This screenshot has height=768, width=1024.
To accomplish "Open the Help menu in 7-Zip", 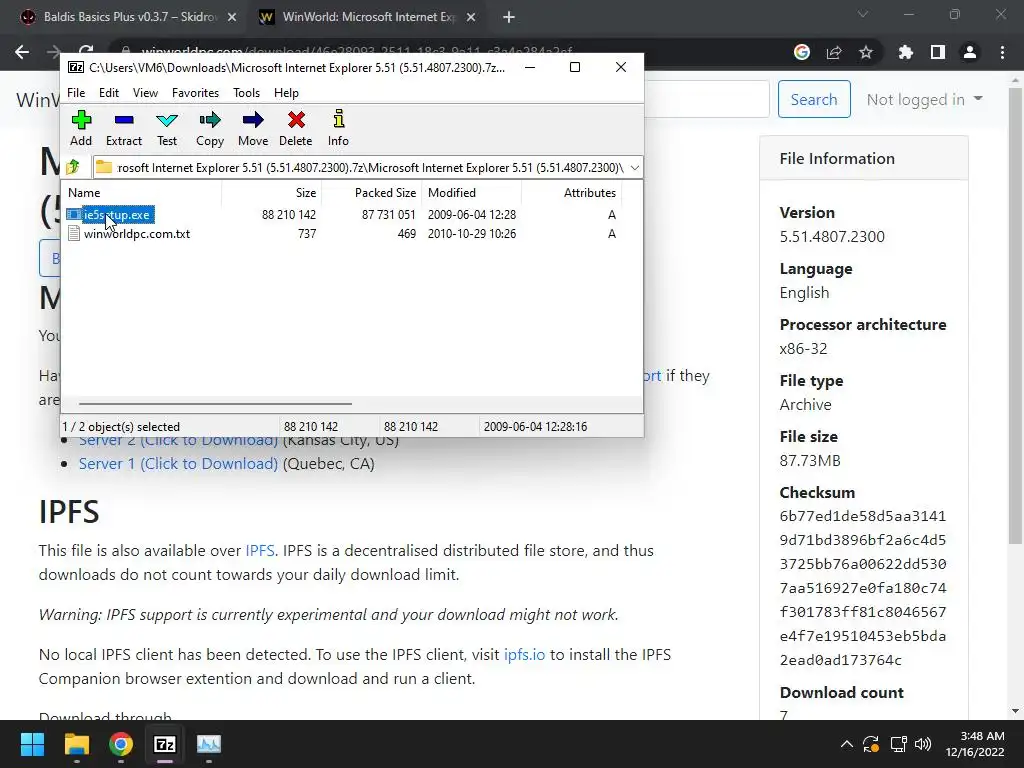I will (286, 93).
